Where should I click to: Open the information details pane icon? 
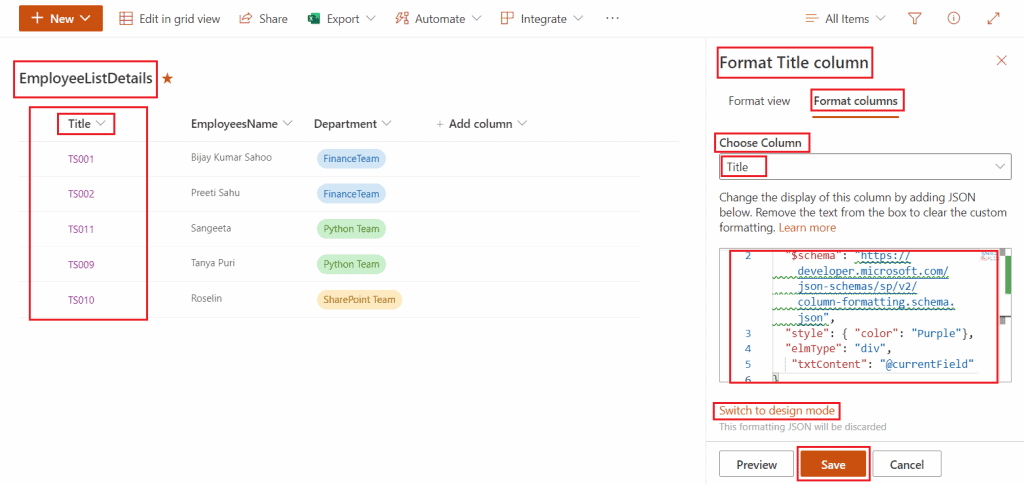(x=953, y=19)
